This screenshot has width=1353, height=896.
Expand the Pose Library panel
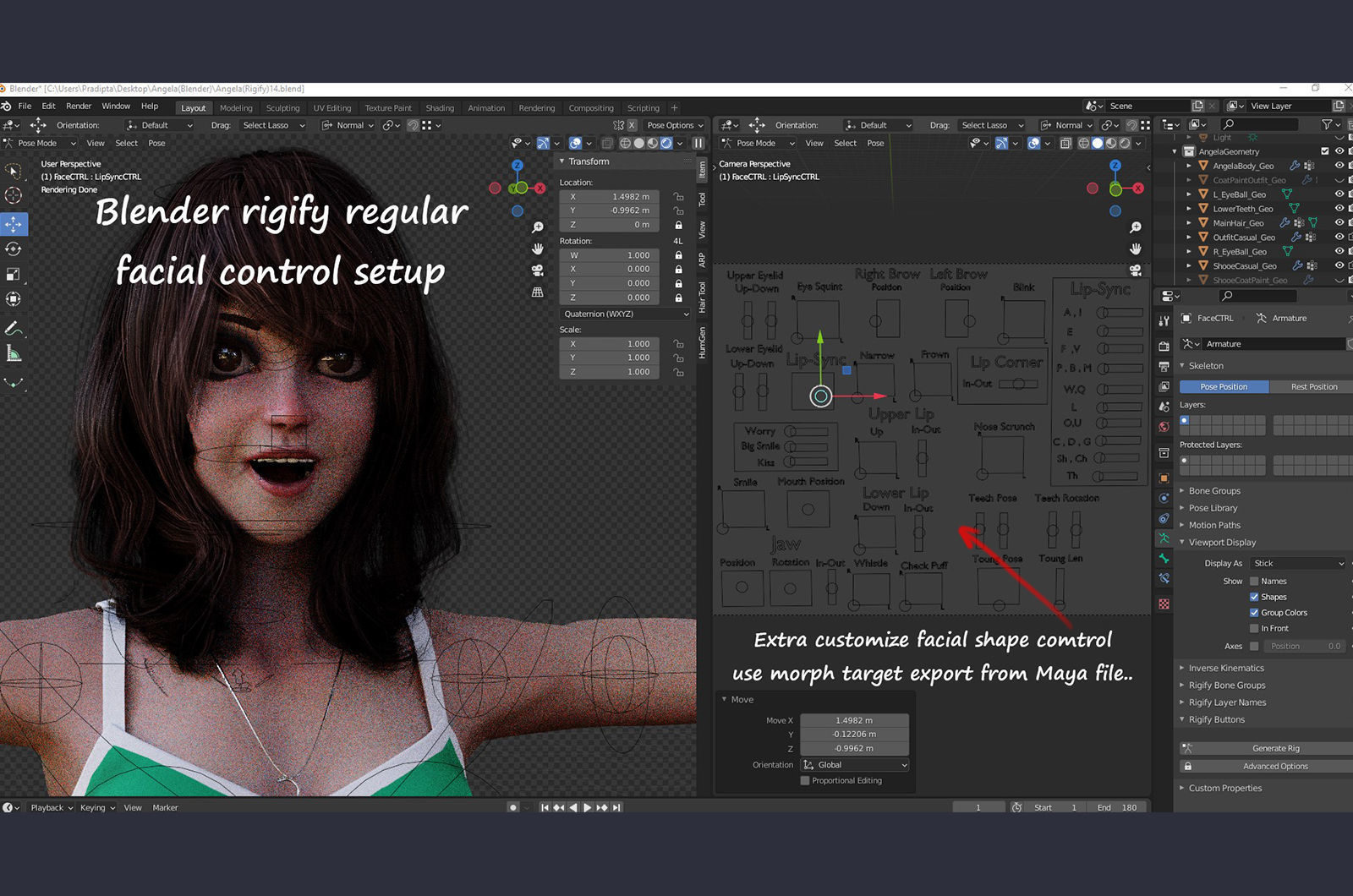[1213, 508]
